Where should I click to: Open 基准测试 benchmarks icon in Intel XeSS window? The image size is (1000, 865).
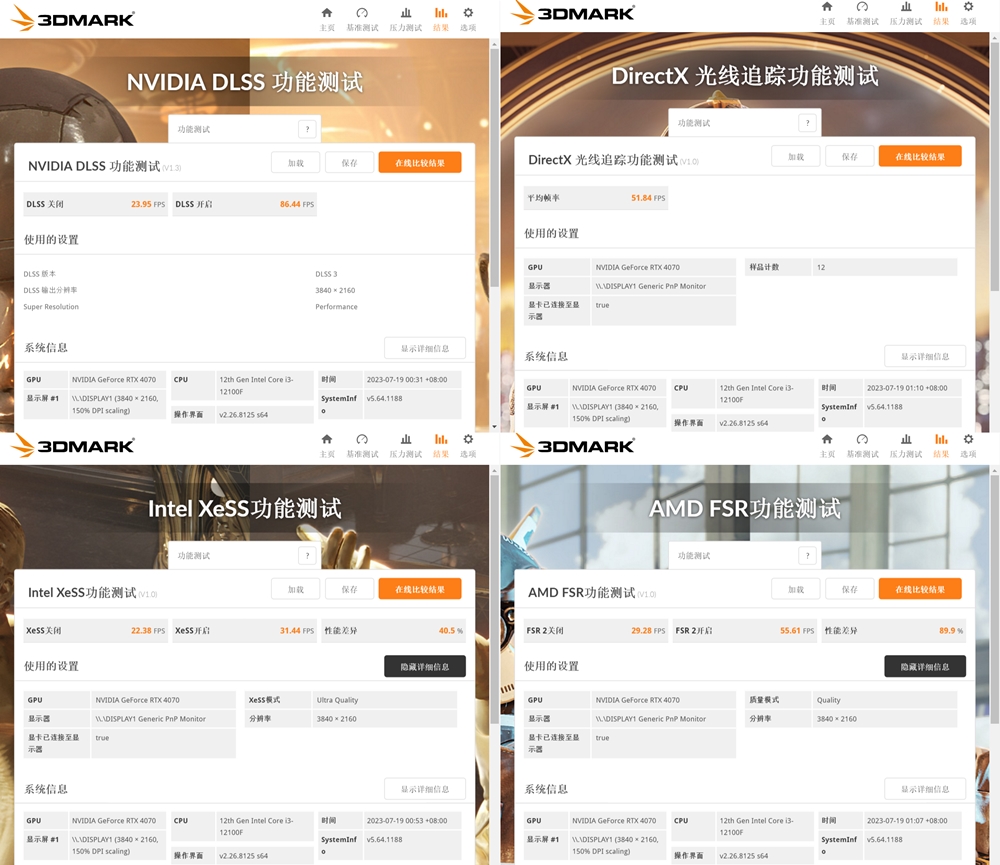[362, 439]
